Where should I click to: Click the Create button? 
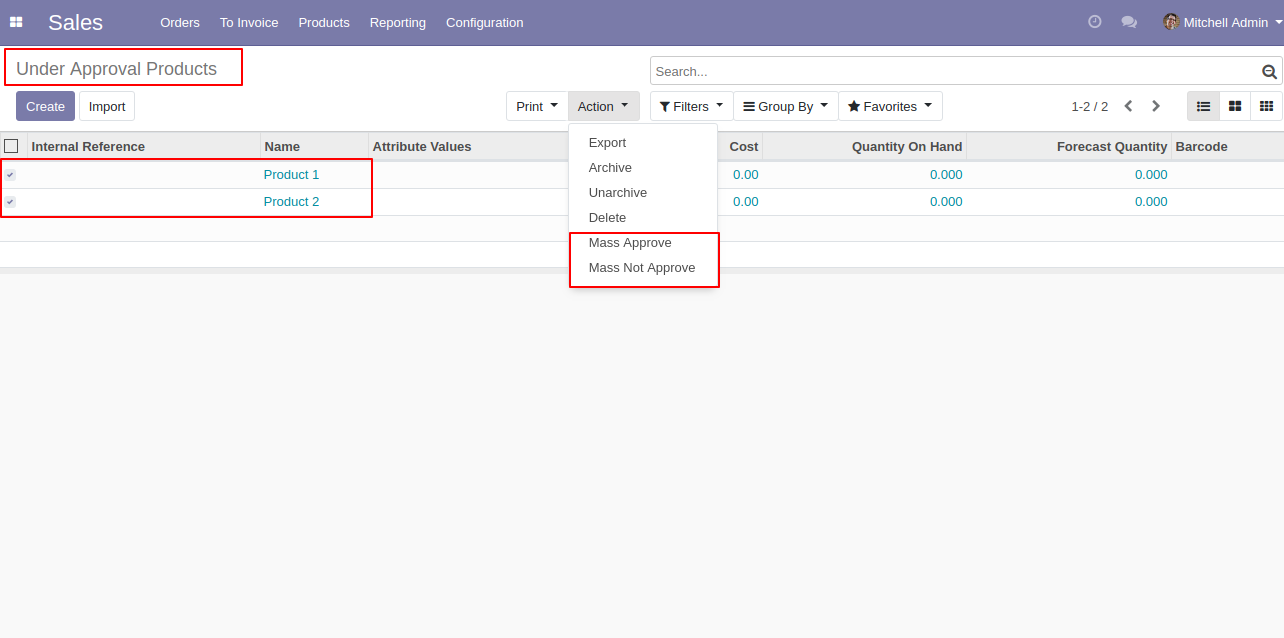tap(45, 106)
